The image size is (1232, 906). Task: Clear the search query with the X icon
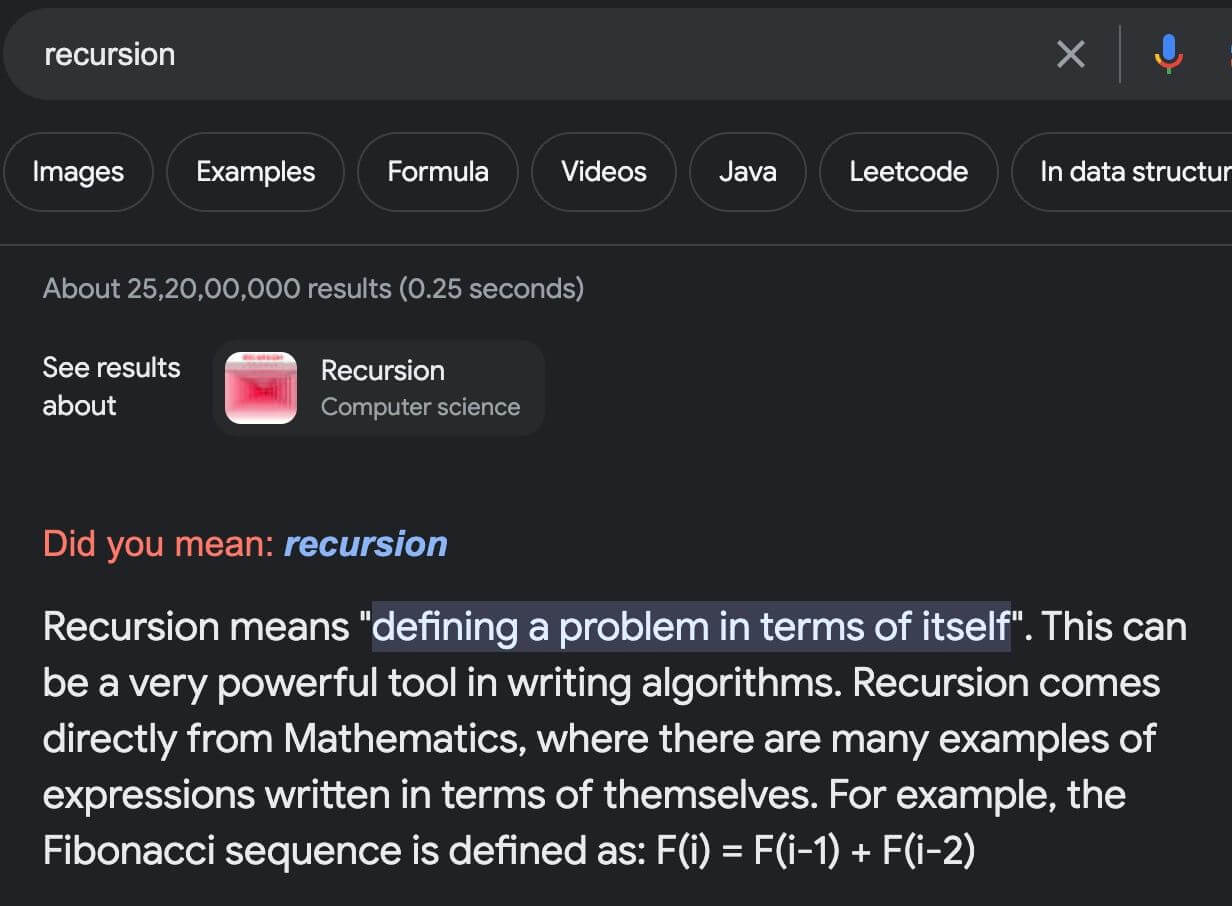[x=1070, y=54]
